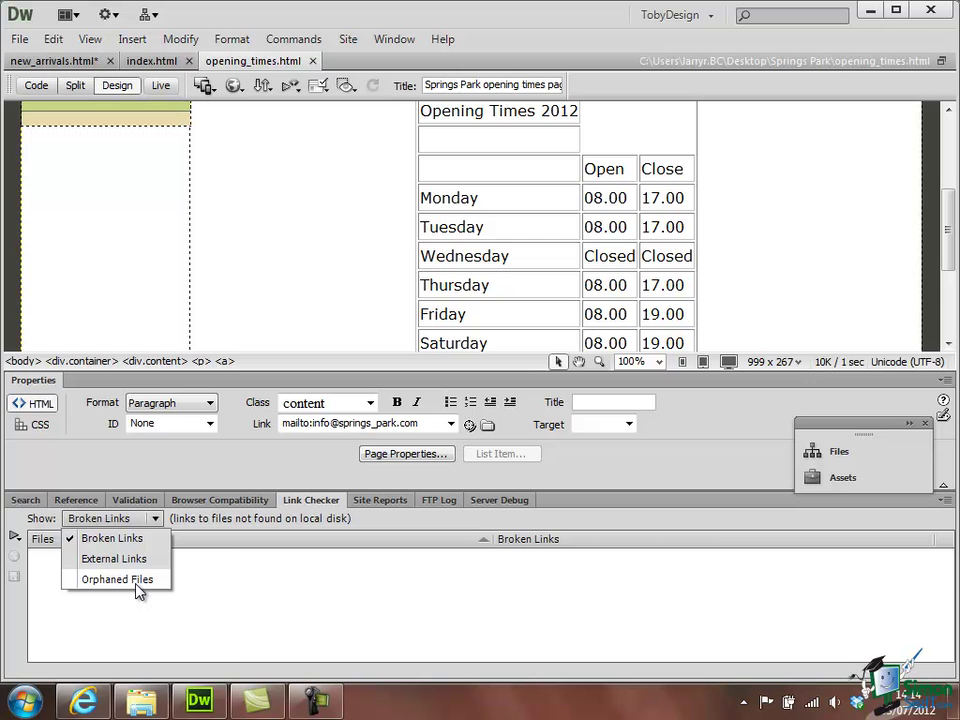Screen dimensions: 960x720
Task: Click the Bold formatting icon
Action: click(x=397, y=402)
